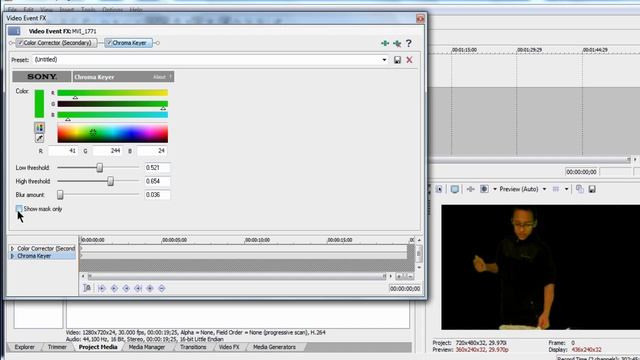Click the R value field showing 41

coord(63,151)
